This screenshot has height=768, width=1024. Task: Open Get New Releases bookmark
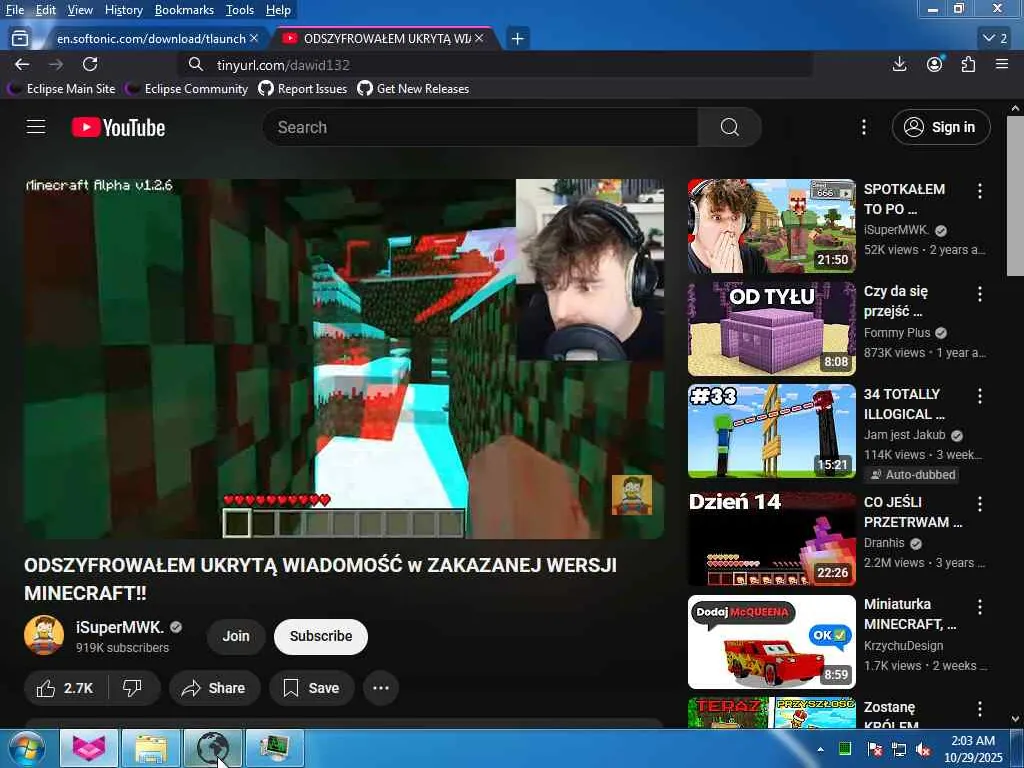point(413,89)
